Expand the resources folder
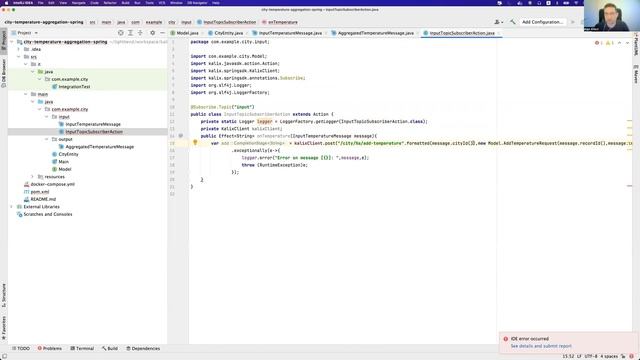Viewport: 640px width, 360px height. click(33, 177)
